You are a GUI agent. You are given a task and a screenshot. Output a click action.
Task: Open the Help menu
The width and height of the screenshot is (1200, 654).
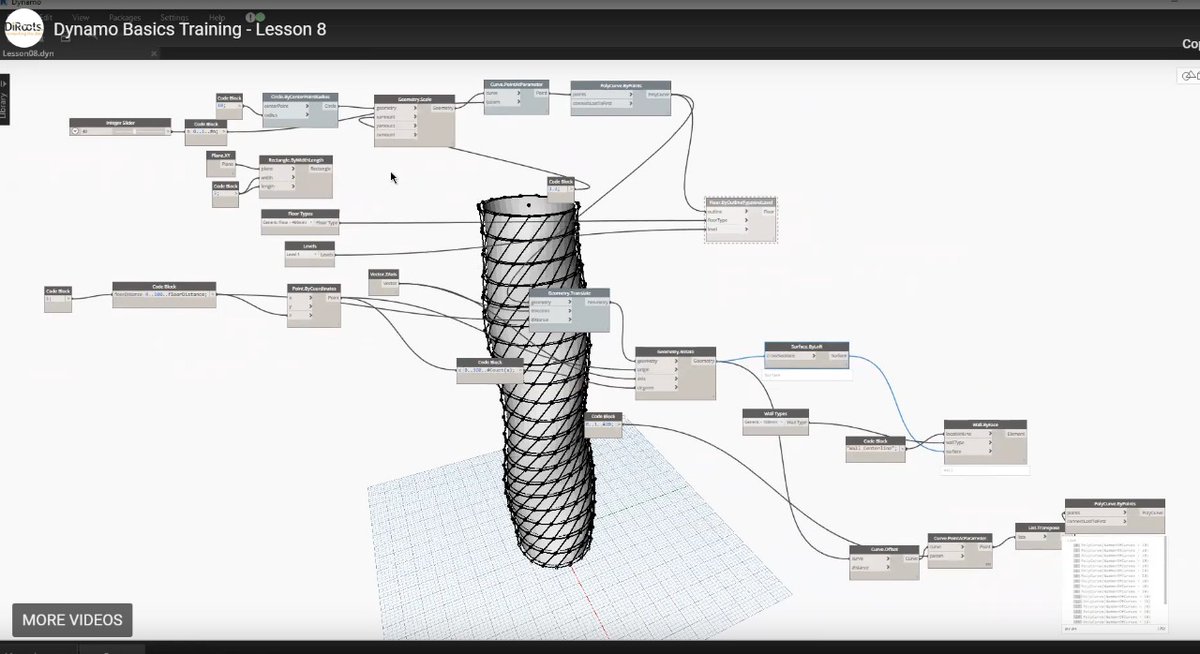coord(217,18)
